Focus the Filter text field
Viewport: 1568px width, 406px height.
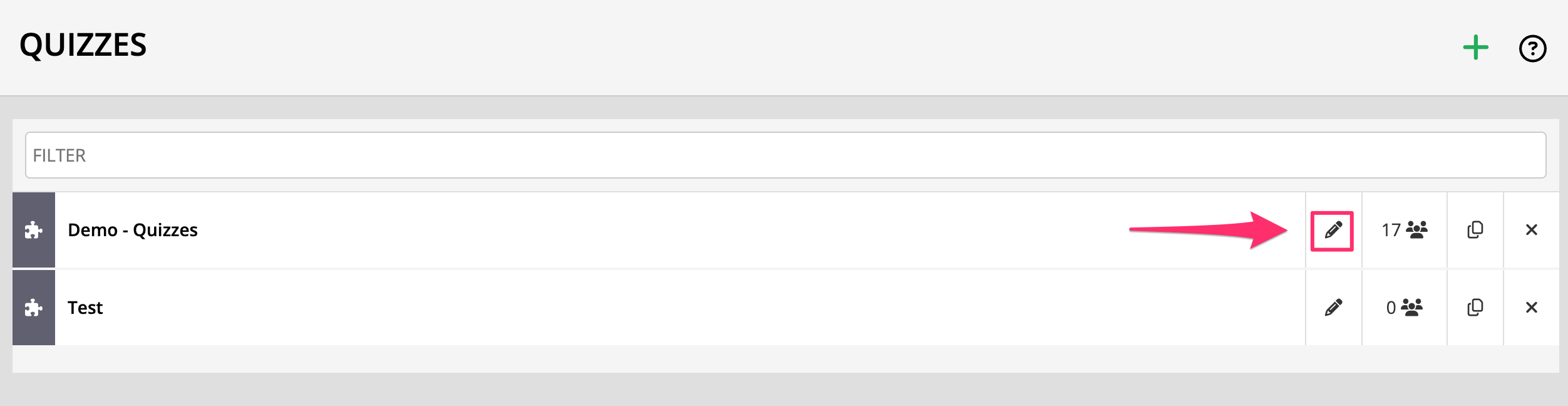coord(785,155)
